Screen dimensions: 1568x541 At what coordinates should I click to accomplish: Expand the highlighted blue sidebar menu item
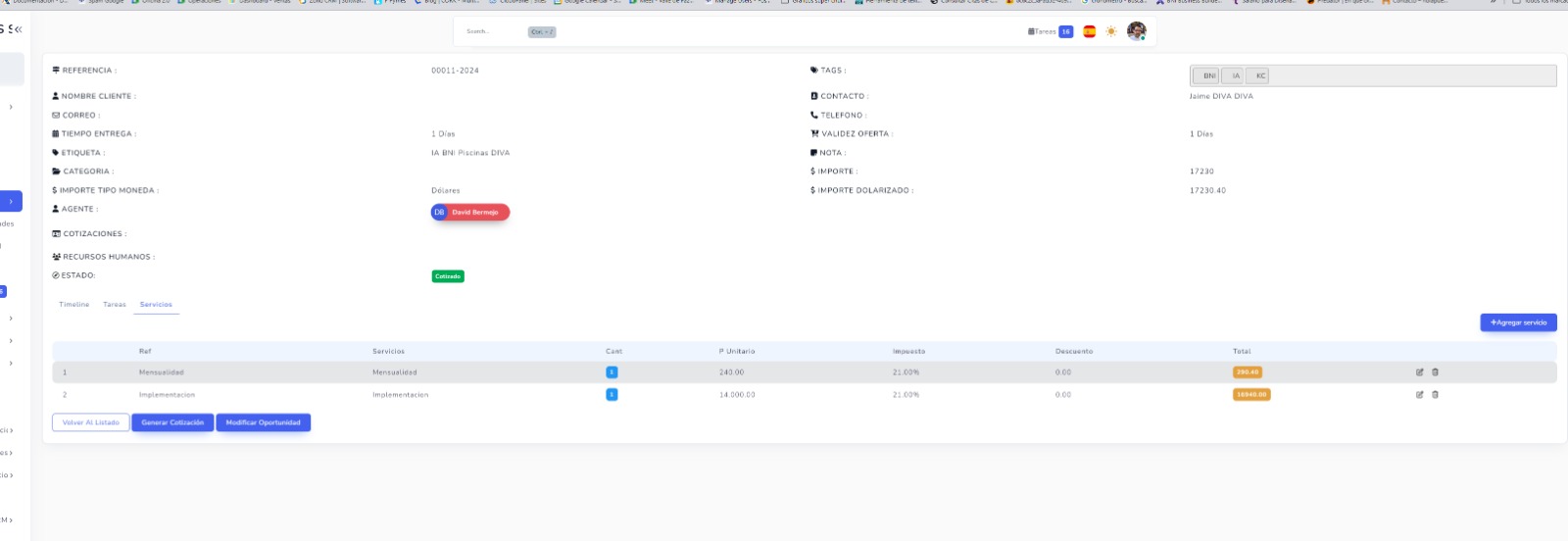click(11, 202)
